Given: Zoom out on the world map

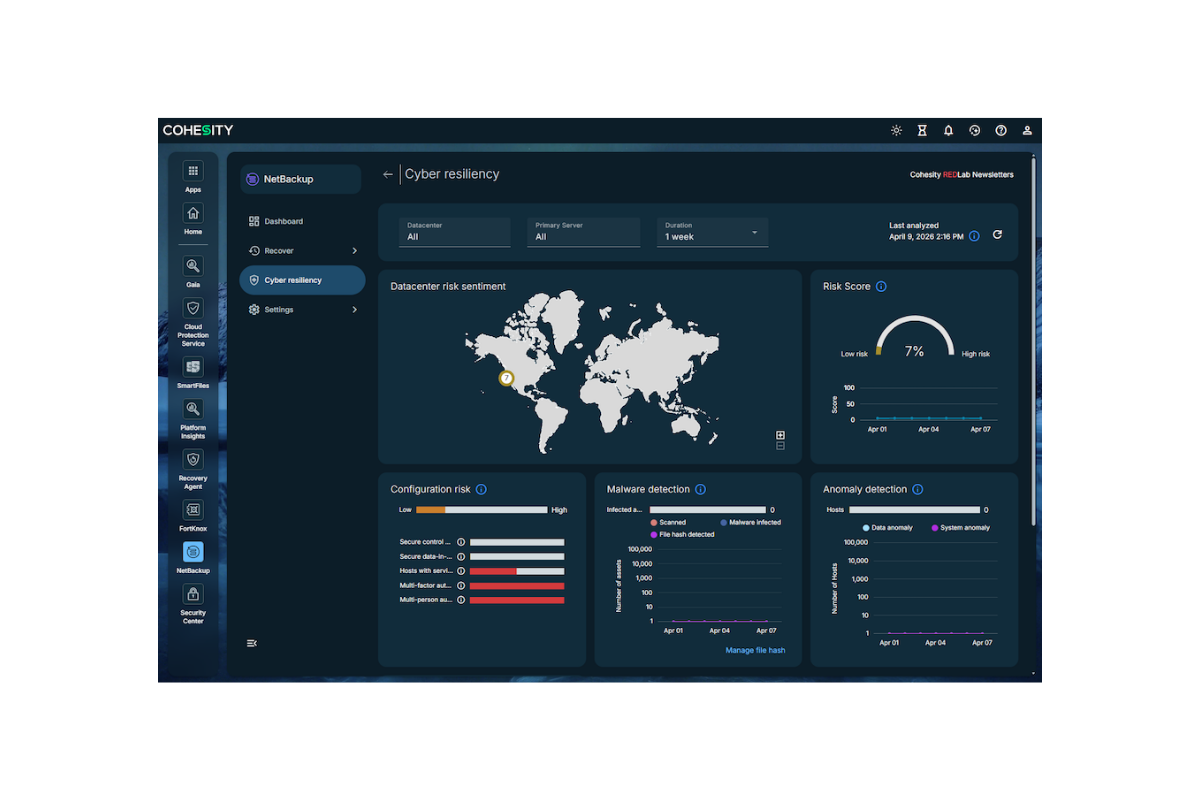Looking at the screenshot, I should (780, 445).
